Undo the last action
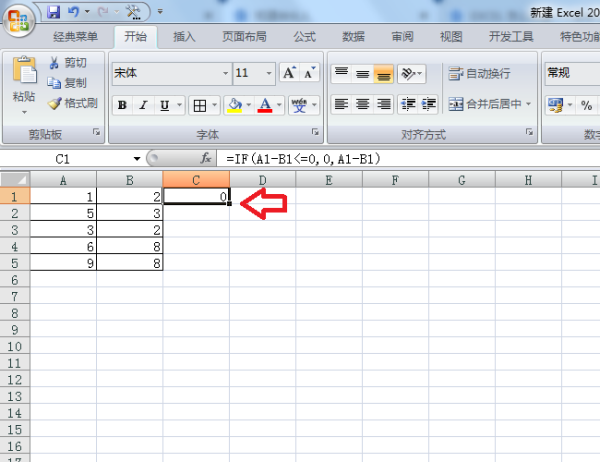The image size is (600, 462). coord(73,12)
